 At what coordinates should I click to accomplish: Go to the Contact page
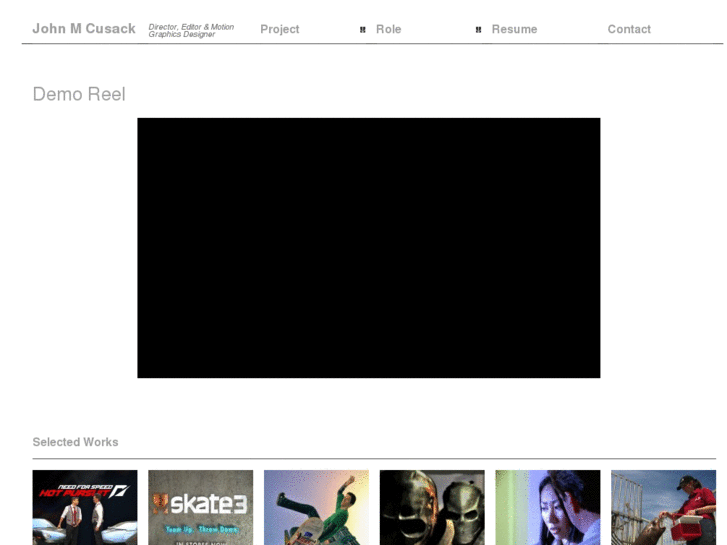pyautogui.click(x=629, y=29)
